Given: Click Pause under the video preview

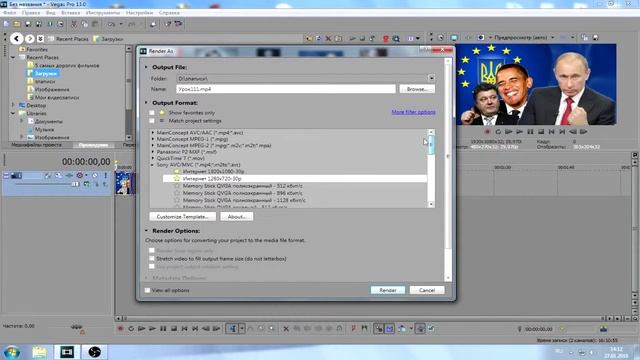Looking at the screenshot, I should pos(530,132).
